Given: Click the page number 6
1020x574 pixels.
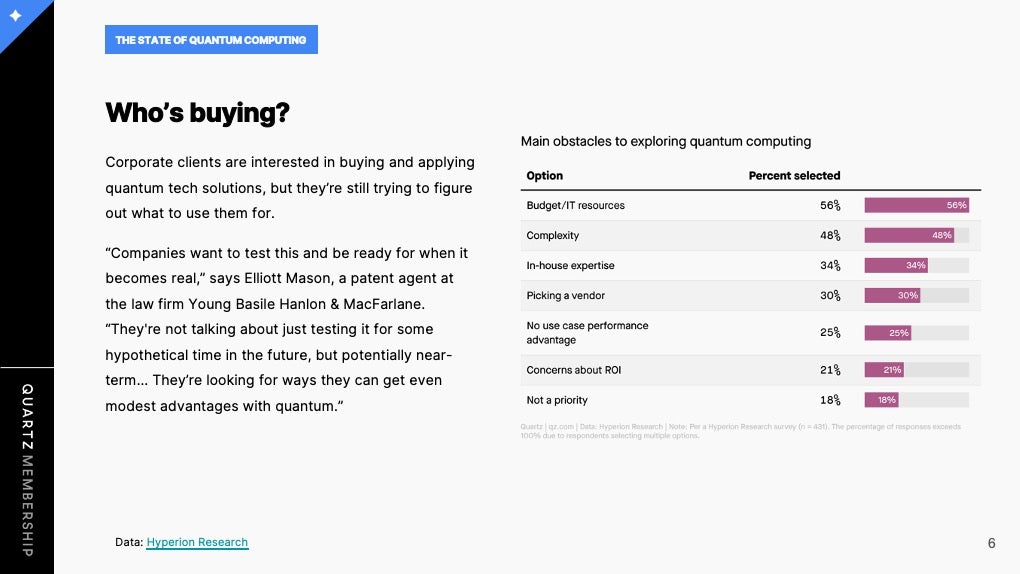Looking at the screenshot, I should click(x=991, y=543).
